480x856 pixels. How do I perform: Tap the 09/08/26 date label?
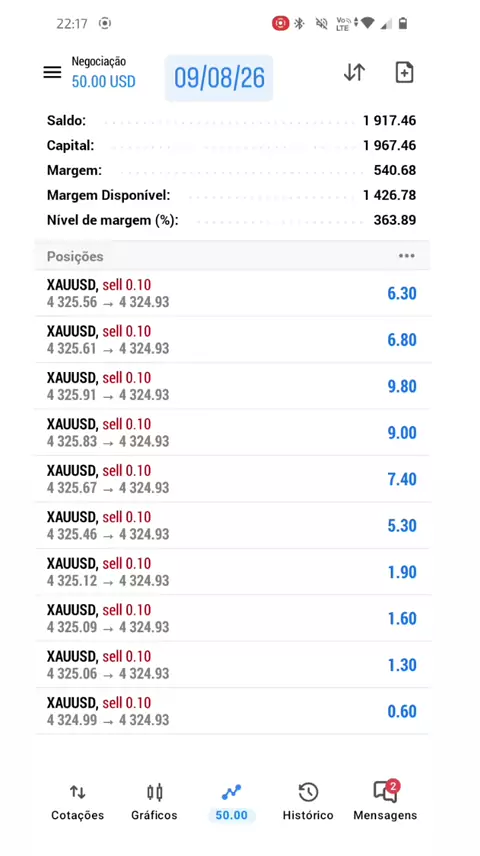click(x=219, y=78)
